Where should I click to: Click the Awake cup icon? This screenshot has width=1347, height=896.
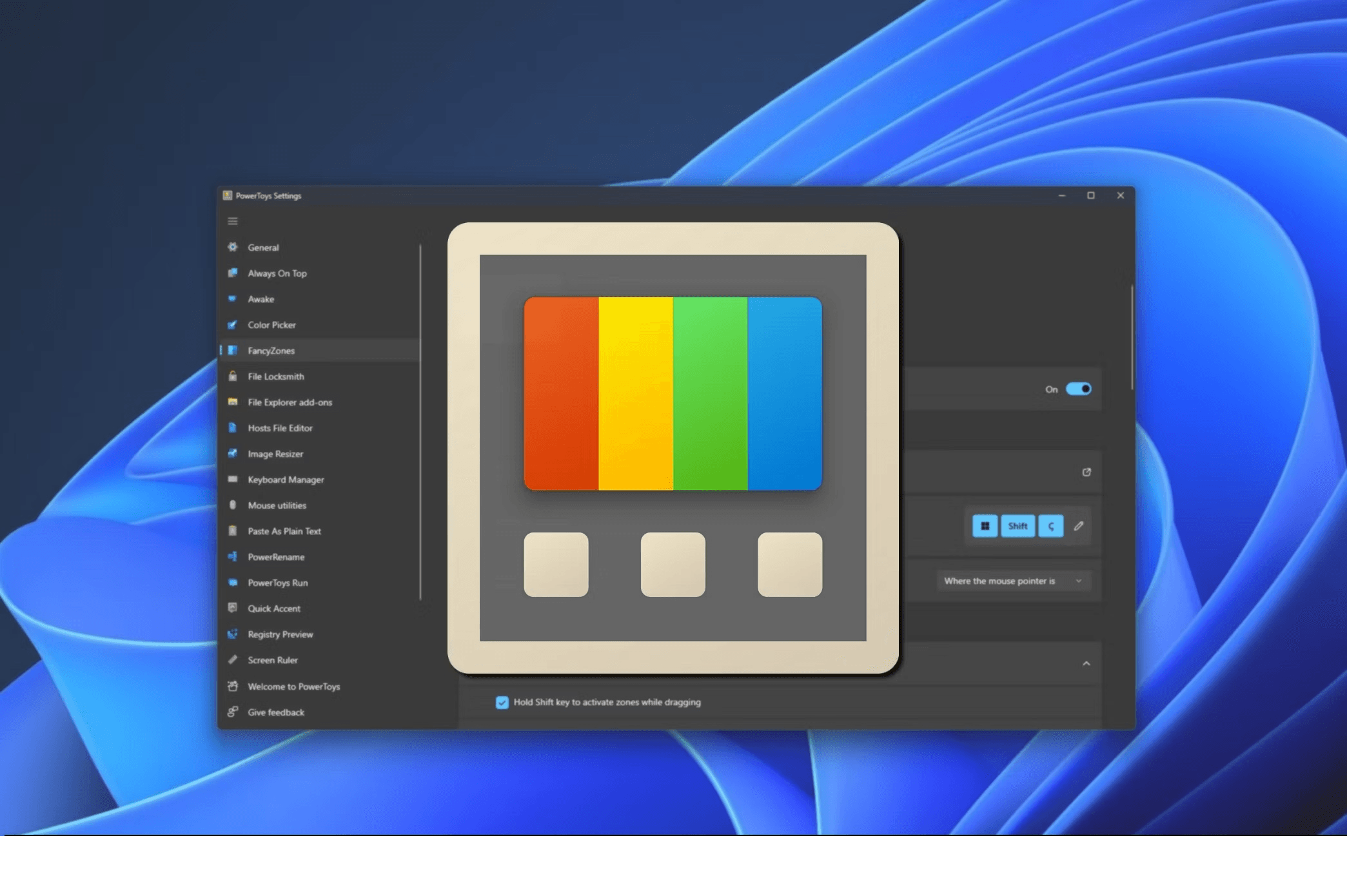pos(233,298)
